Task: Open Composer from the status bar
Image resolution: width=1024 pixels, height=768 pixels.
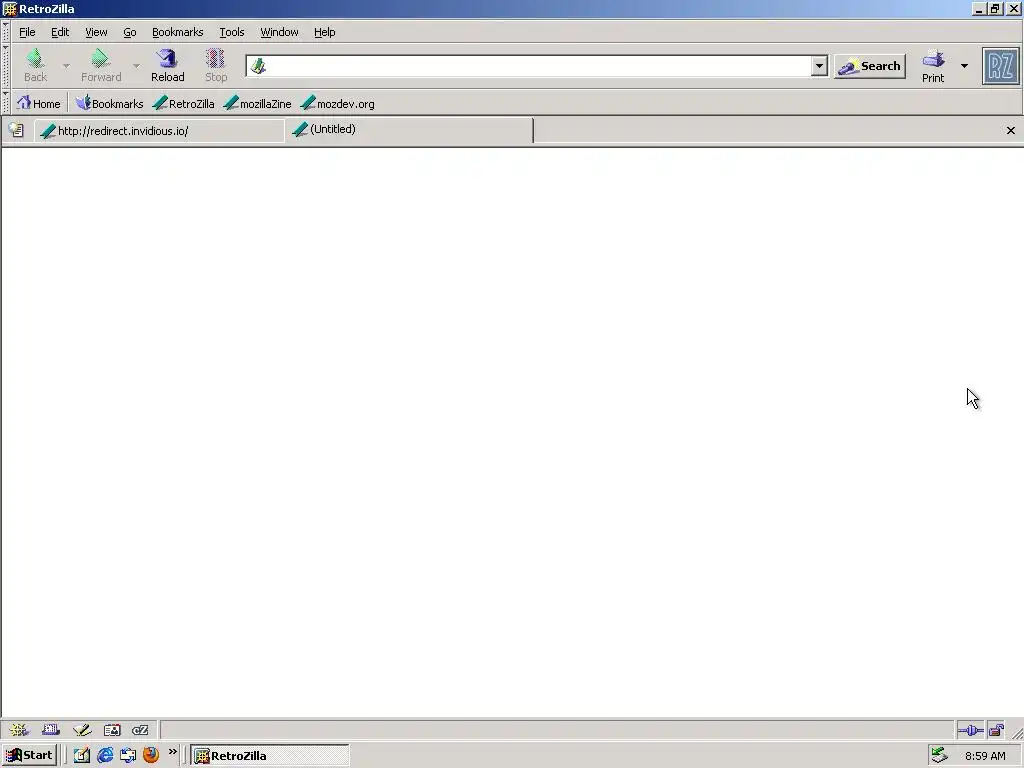Action: click(x=82, y=729)
